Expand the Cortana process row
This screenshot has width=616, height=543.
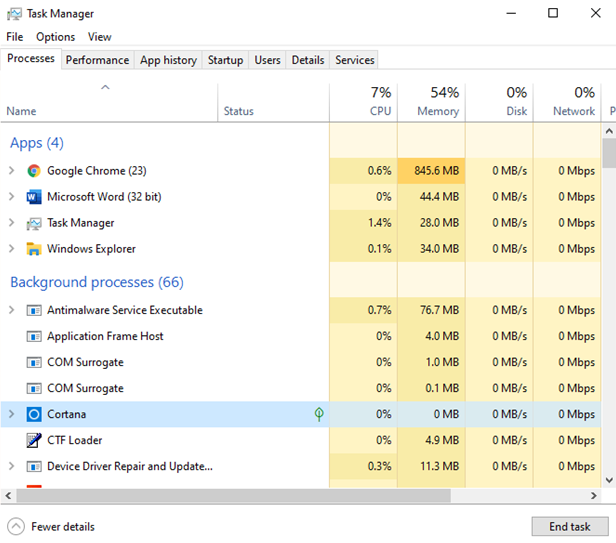tap(11, 414)
